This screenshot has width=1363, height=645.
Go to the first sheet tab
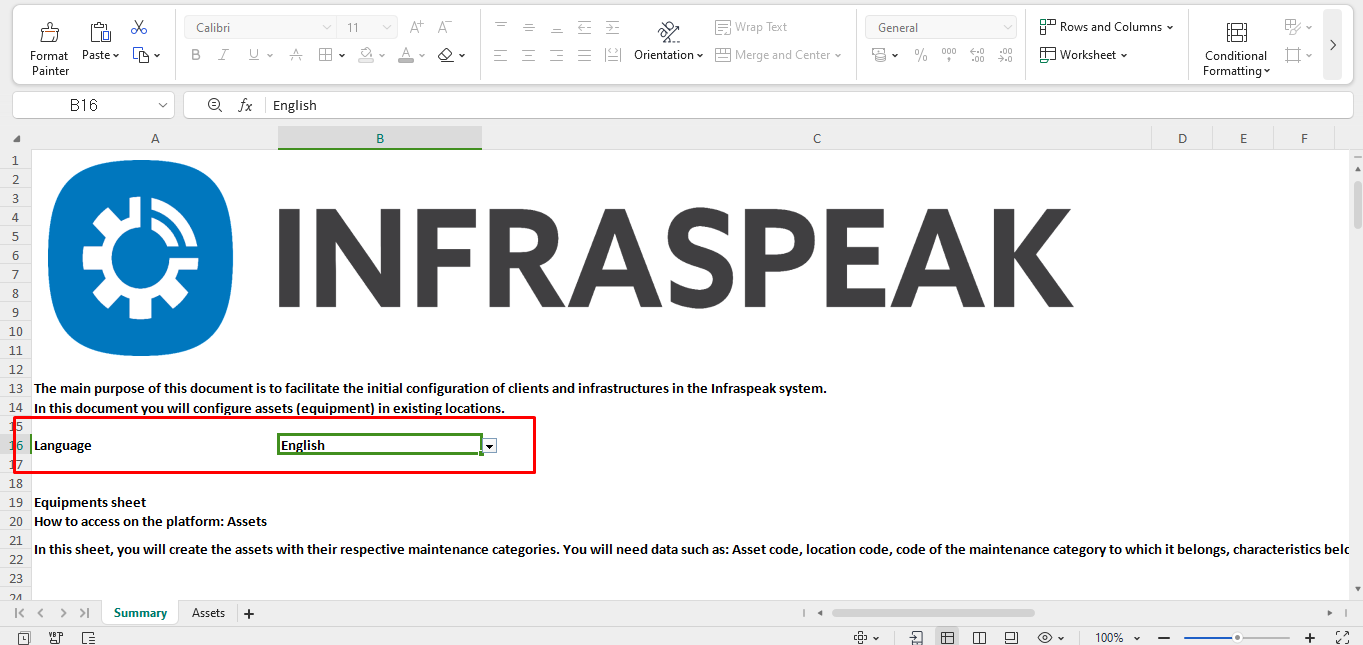19,613
